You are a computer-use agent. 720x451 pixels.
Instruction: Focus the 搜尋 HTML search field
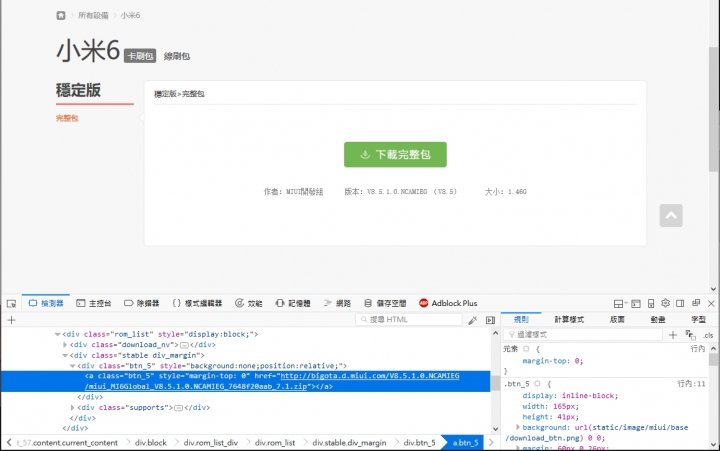[409, 319]
